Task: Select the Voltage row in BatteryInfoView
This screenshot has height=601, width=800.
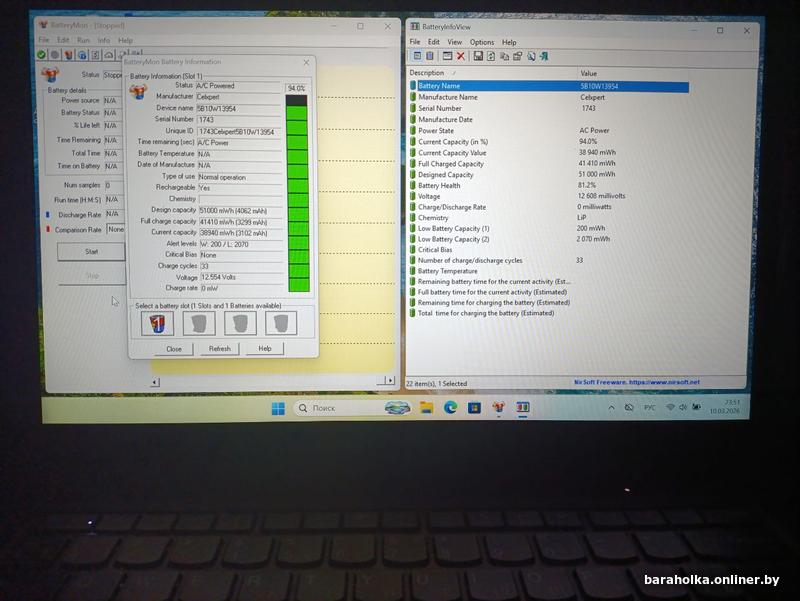Action: coord(549,196)
